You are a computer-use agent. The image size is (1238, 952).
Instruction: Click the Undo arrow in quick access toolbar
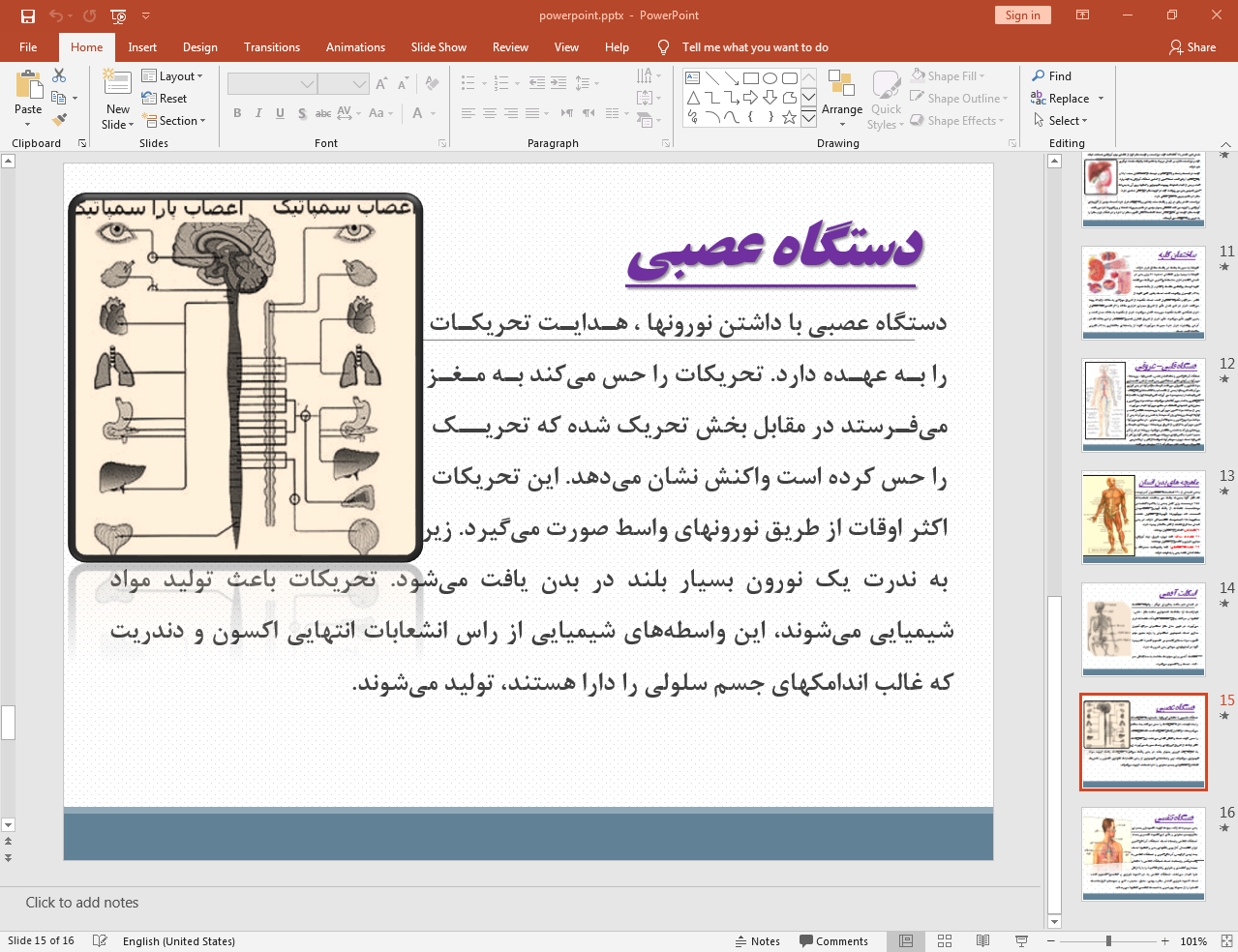click(x=56, y=15)
